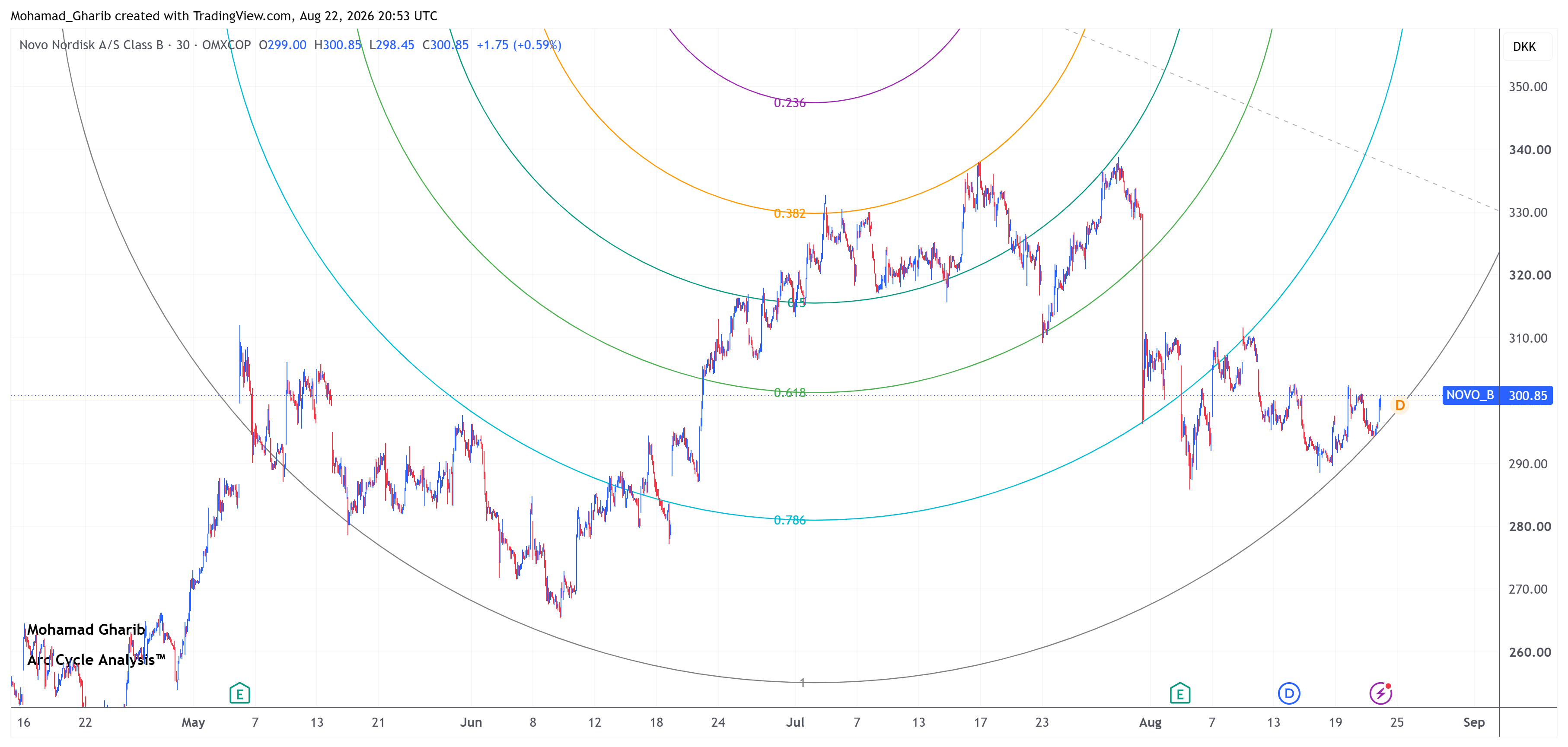The width and height of the screenshot is (1568, 747).
Task: Click the 17 date label on time axis
Action: tap(980, 723)
